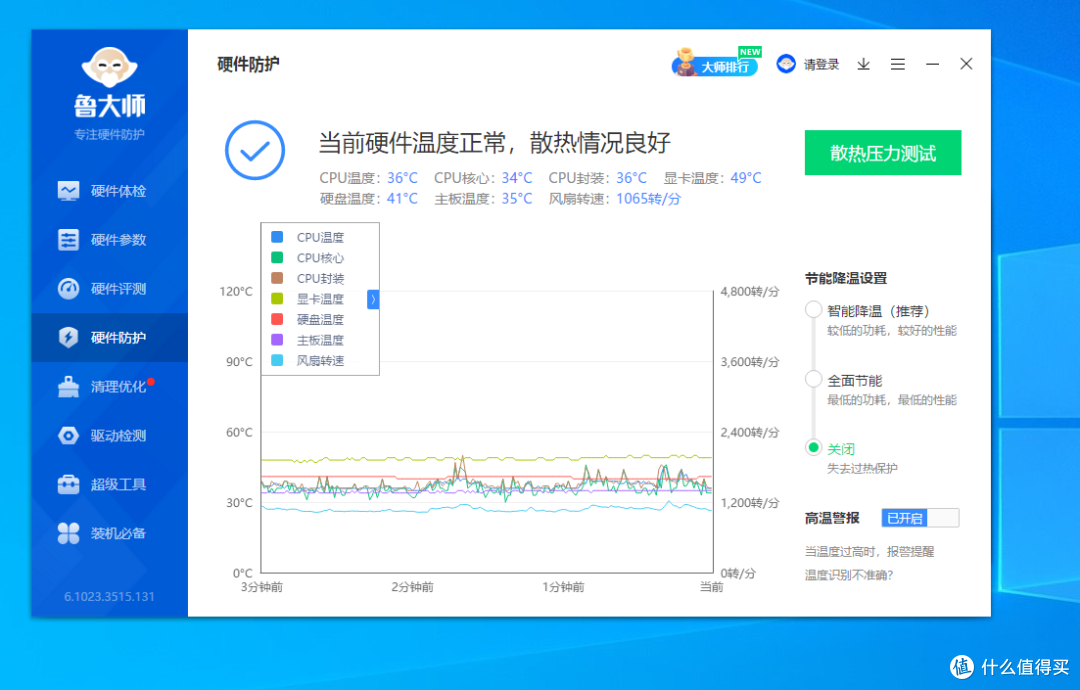Click the 硬件防护 page title
1080x690 pixels.
coord(248,64)
